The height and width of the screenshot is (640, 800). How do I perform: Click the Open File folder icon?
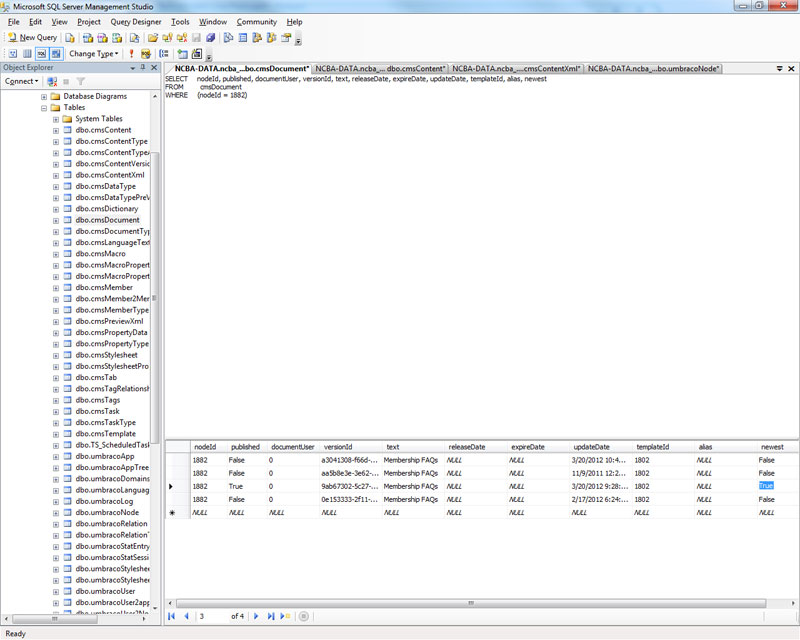tap(153, 38)
